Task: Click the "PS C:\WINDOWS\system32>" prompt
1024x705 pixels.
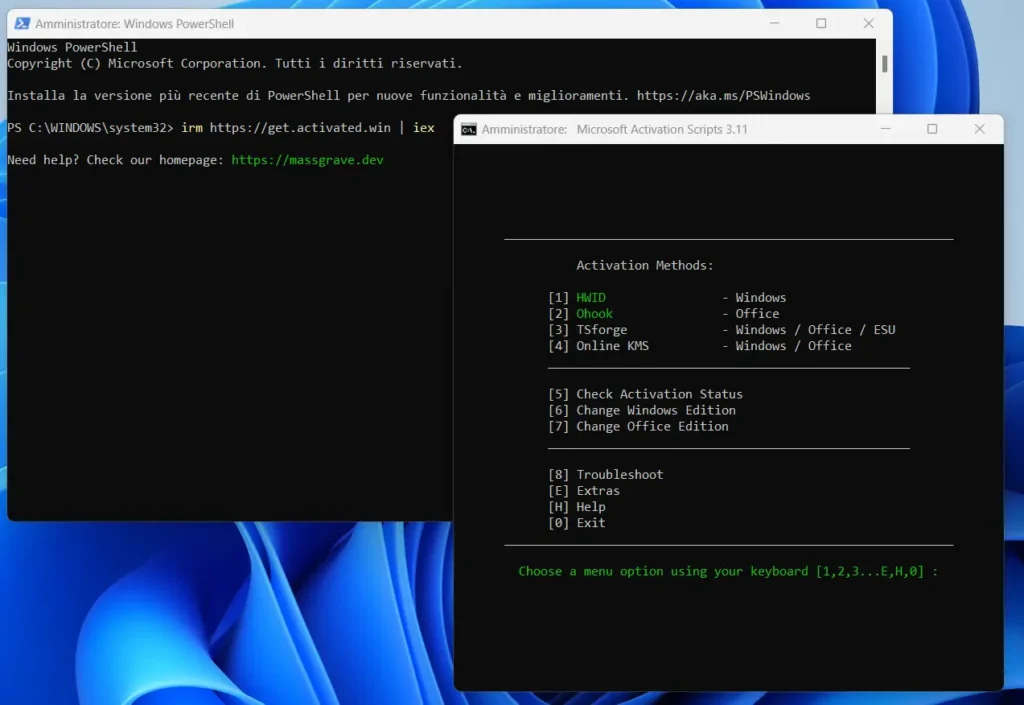Action: pyautogui.click(x=90, y=128)
